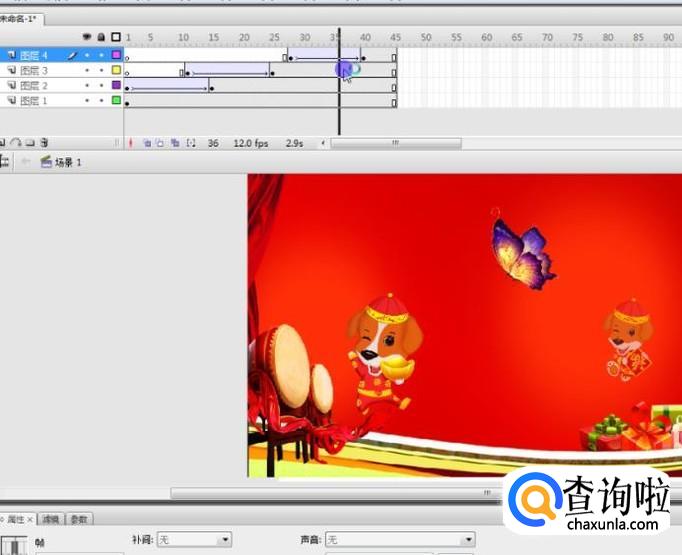Click the timeline horizontal scrollbar thumb
Image resolution: width=682 pixels, height=555 pixels.
(396, 143)
